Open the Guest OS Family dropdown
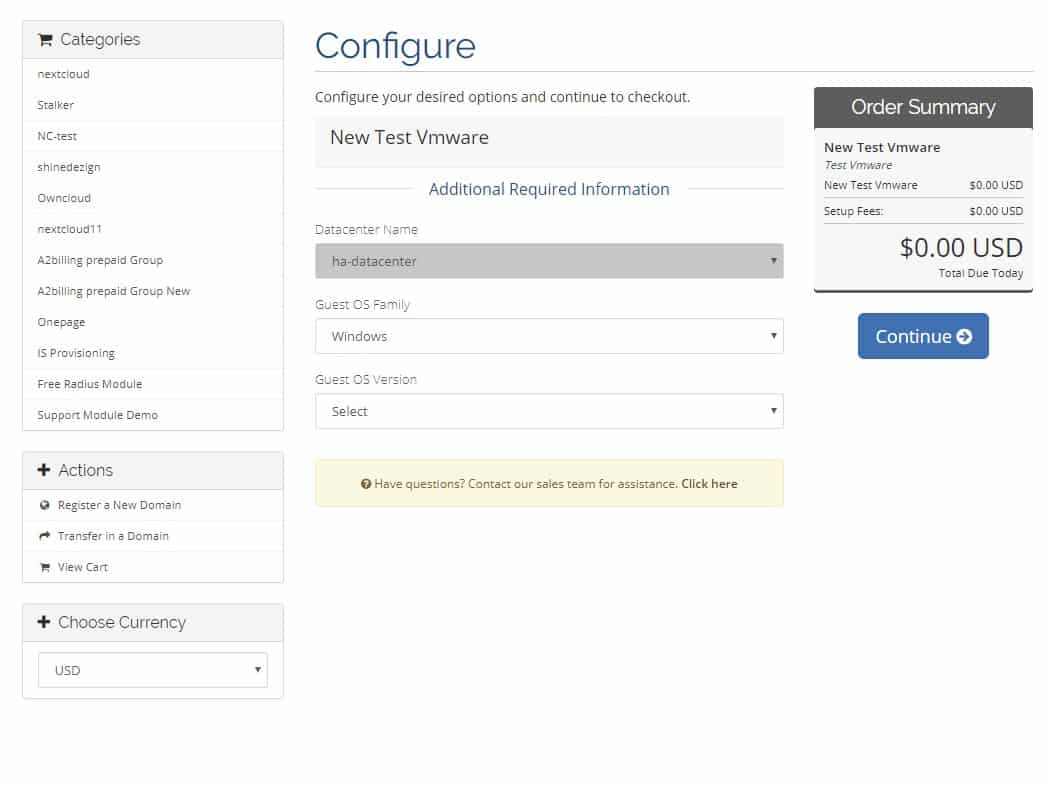 tap(549, 336)
